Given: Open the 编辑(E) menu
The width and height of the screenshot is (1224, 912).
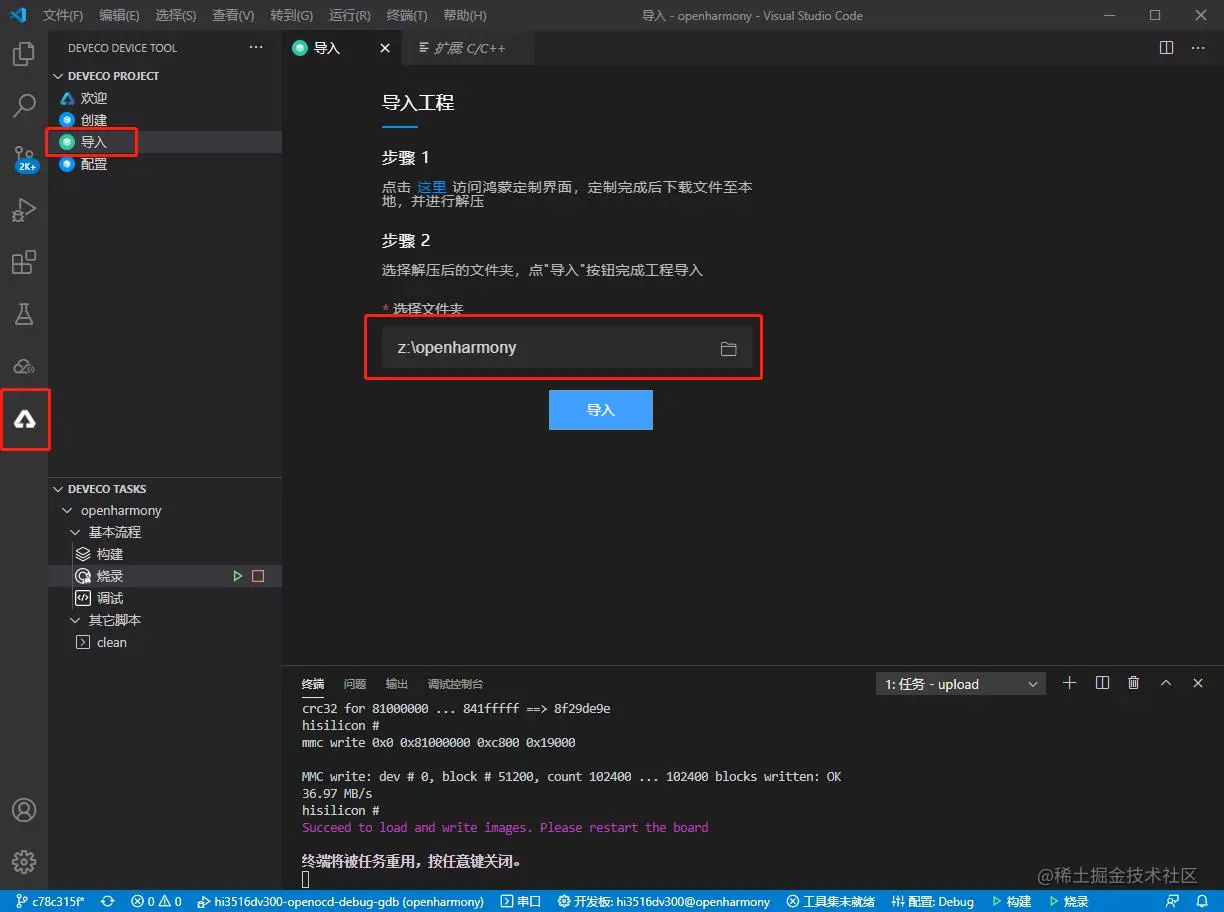Looking at the screenshot, I should pyautogui.click(x=120, y=15).
